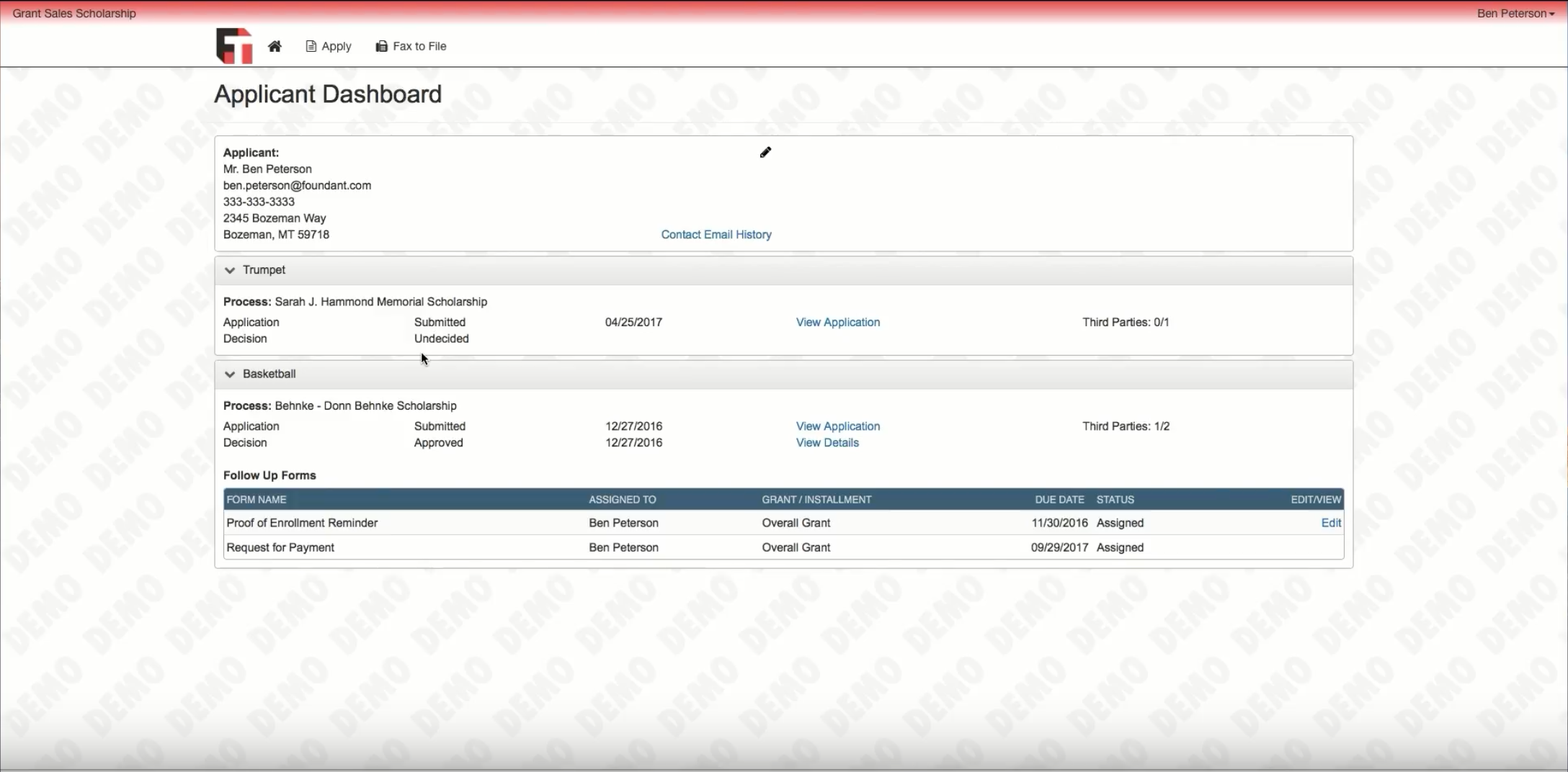Collapse the Basketball section chevron

pos(229,374)
